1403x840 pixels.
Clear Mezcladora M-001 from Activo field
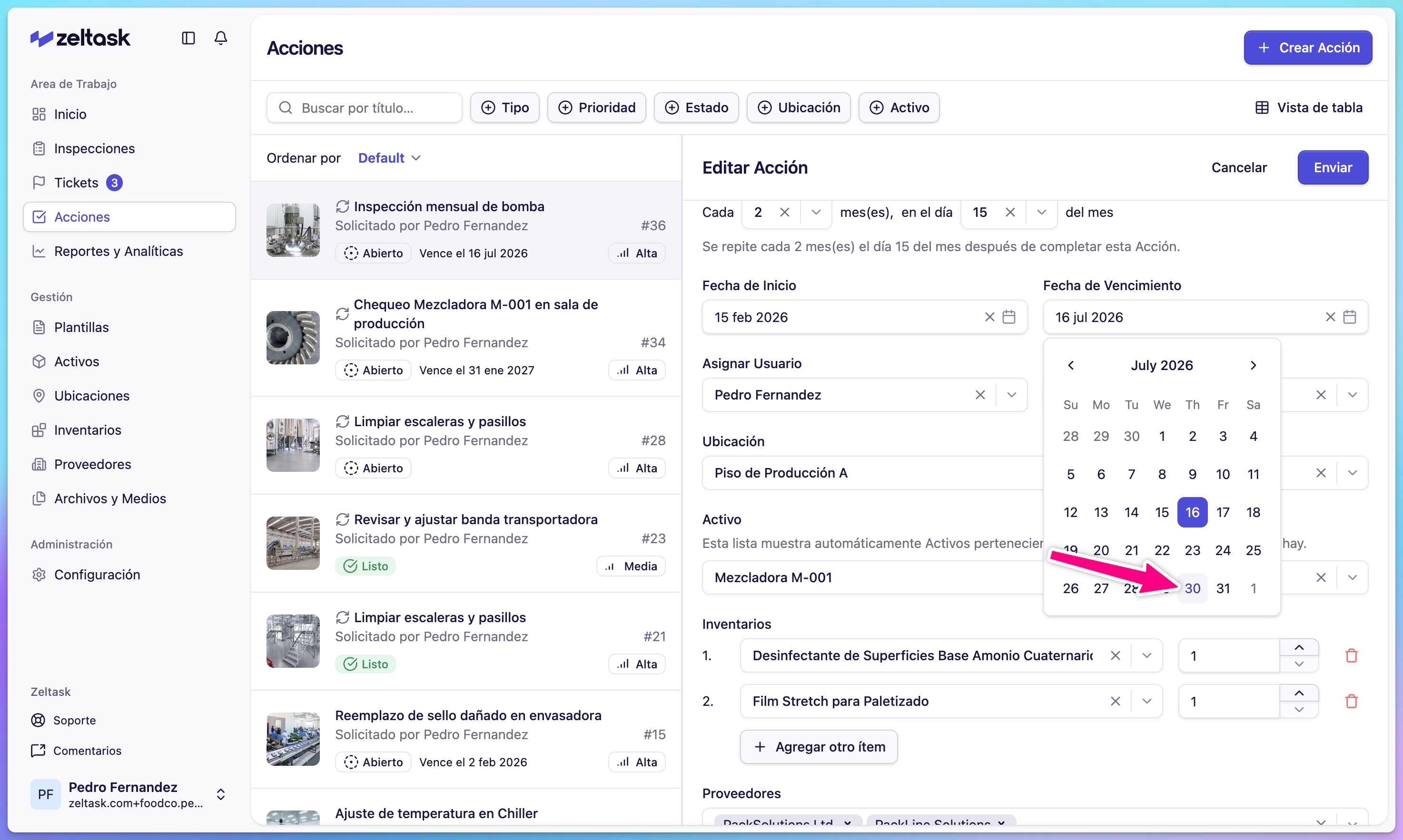(x=1320, y=577)
